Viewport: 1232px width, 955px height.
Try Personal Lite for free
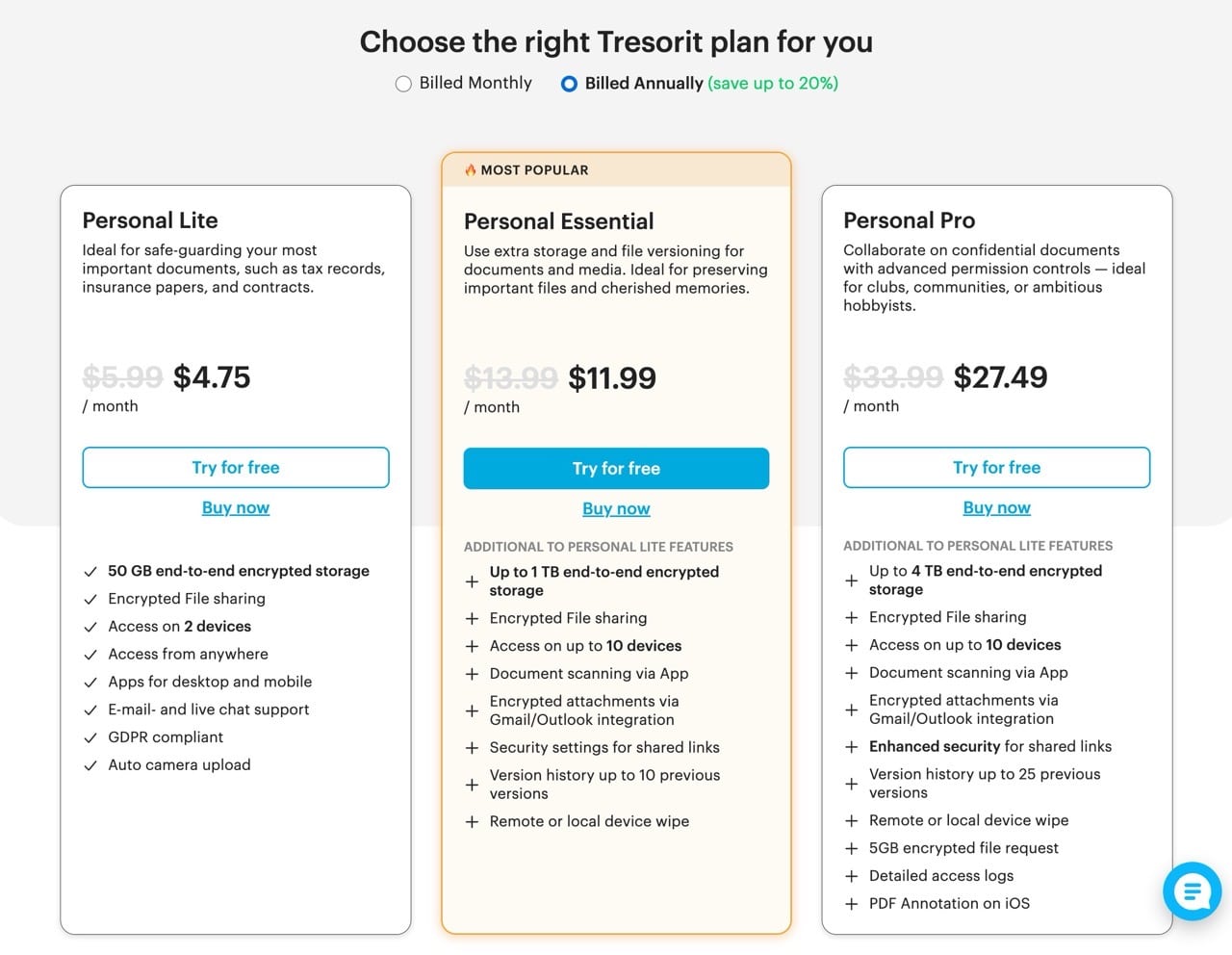coord(236,467)
